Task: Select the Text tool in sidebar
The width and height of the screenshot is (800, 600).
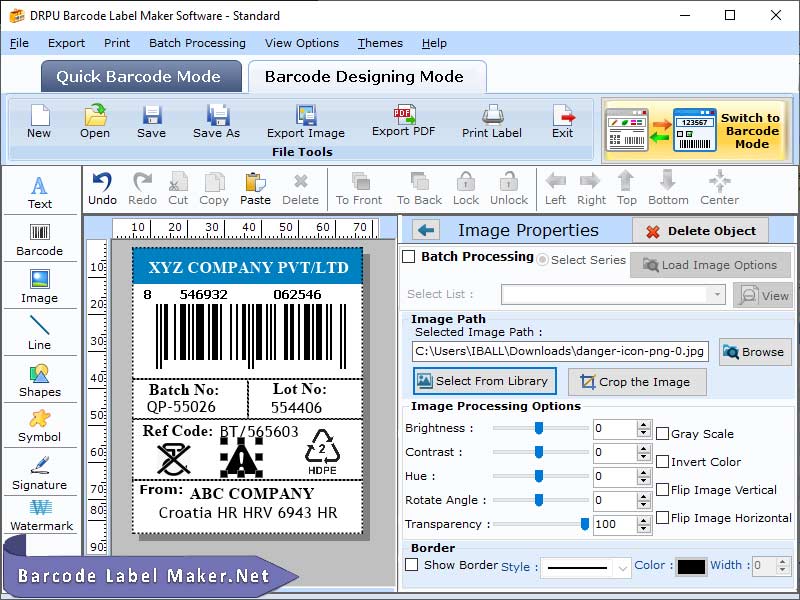Action: click(40, 192)
